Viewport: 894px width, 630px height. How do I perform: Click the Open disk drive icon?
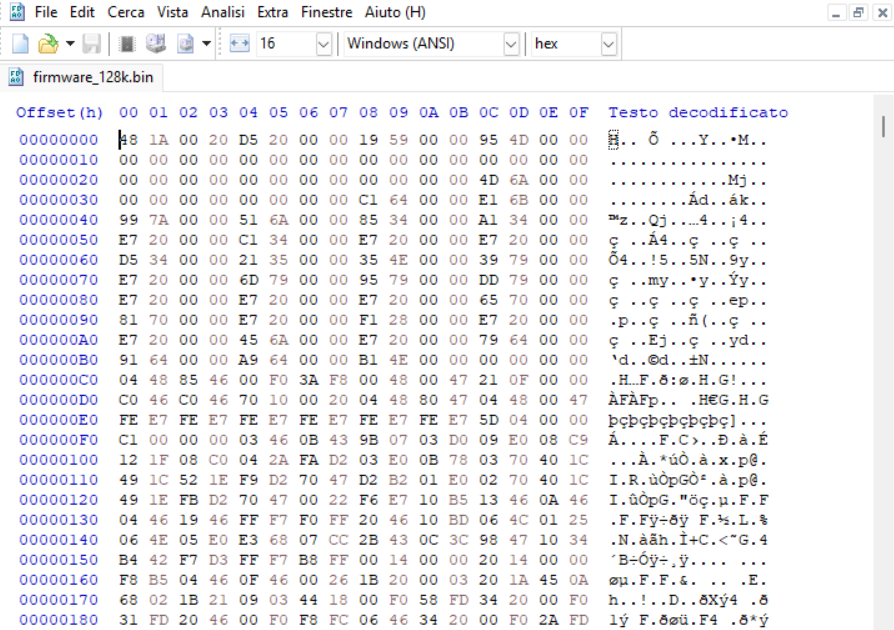click(155, 44)
